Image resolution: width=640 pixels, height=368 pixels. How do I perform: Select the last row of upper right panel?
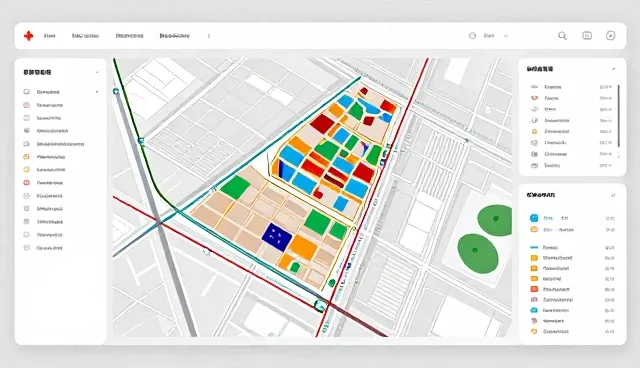[571, 166]
